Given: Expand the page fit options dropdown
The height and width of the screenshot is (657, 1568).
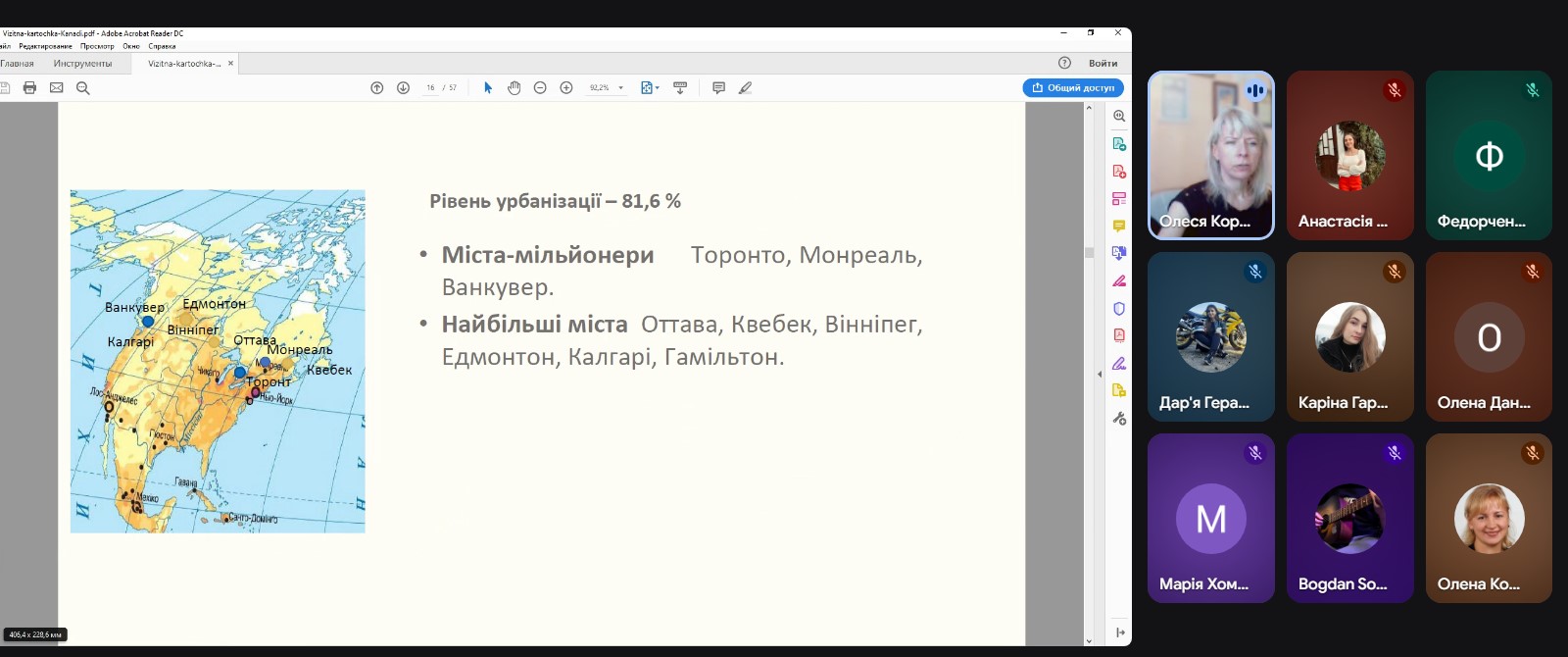Looking at the screenshot, I should pyautogui.click(x=657, y=88).
